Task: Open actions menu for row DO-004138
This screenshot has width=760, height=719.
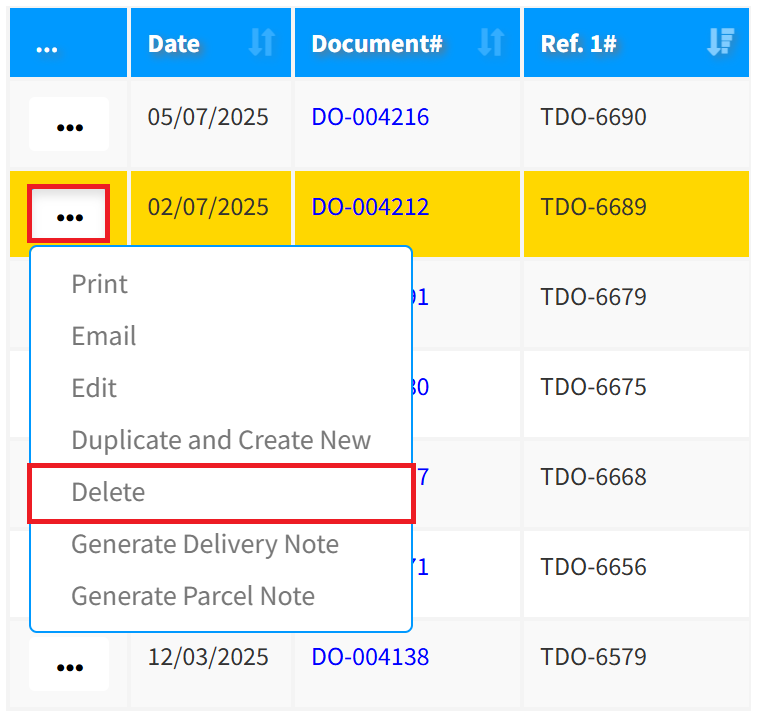Action: (x=69, y=665)
